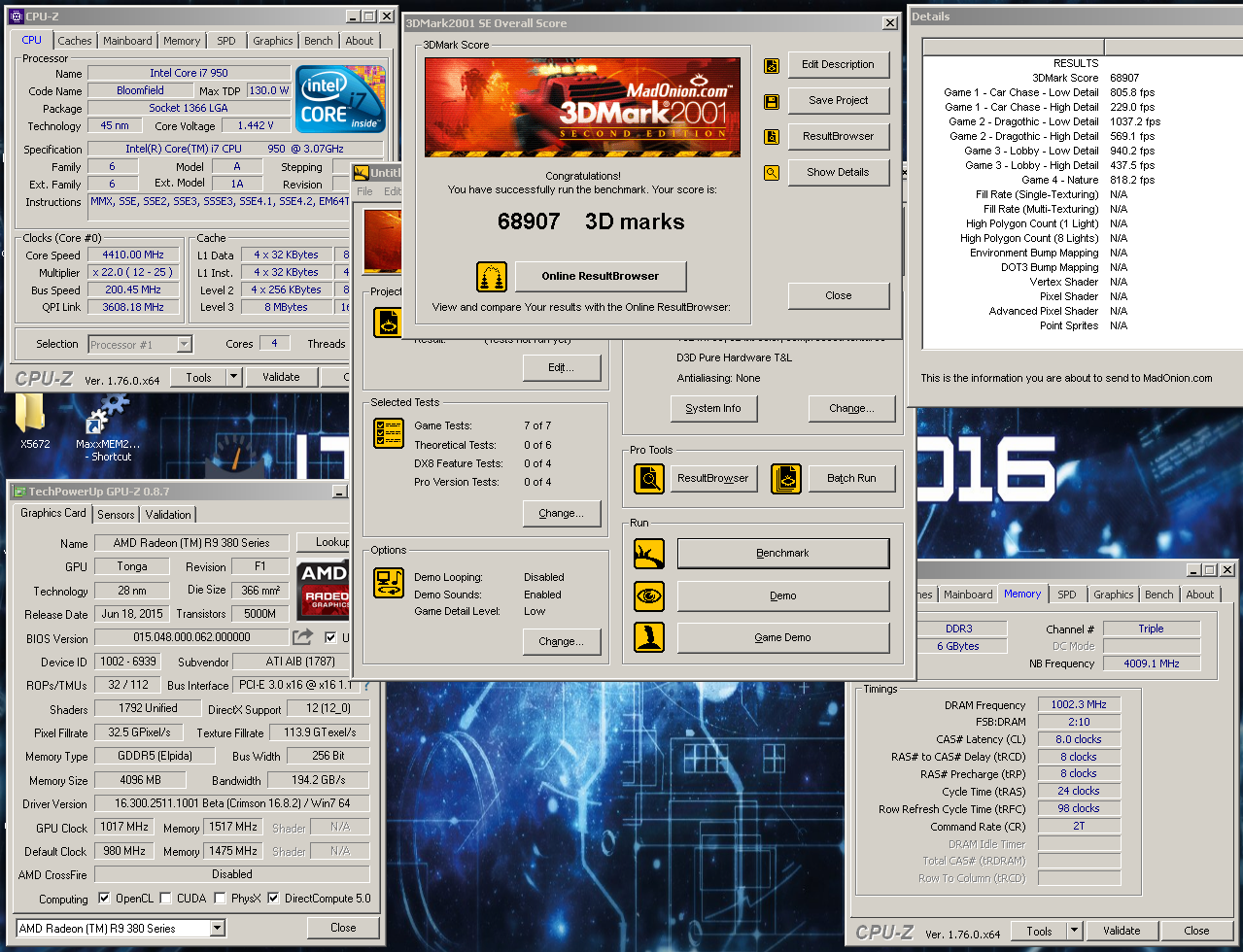Image resolution: width=1243 pixels, height=952 pixels.
Task: Open the Tools dropdown arrow in top CPU-Z
Action: point(233,378)
